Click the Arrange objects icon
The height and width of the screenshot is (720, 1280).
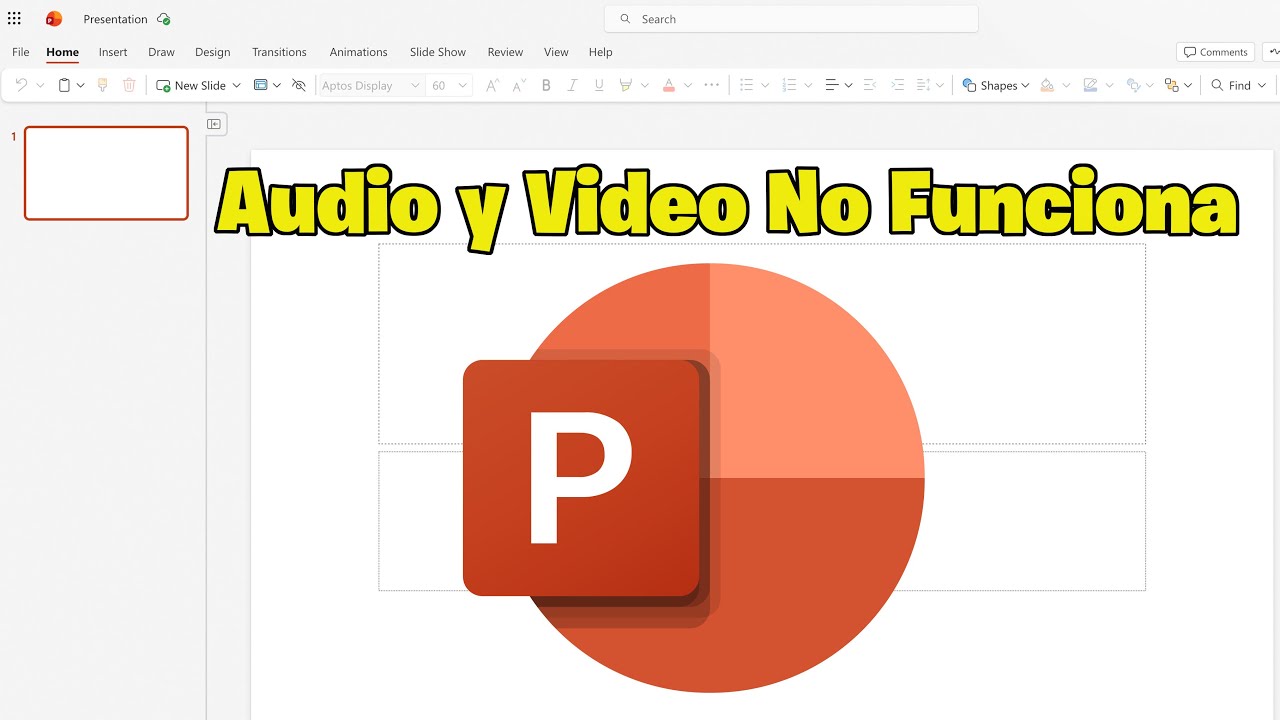pyautogui.click(x=1172, y=85)
